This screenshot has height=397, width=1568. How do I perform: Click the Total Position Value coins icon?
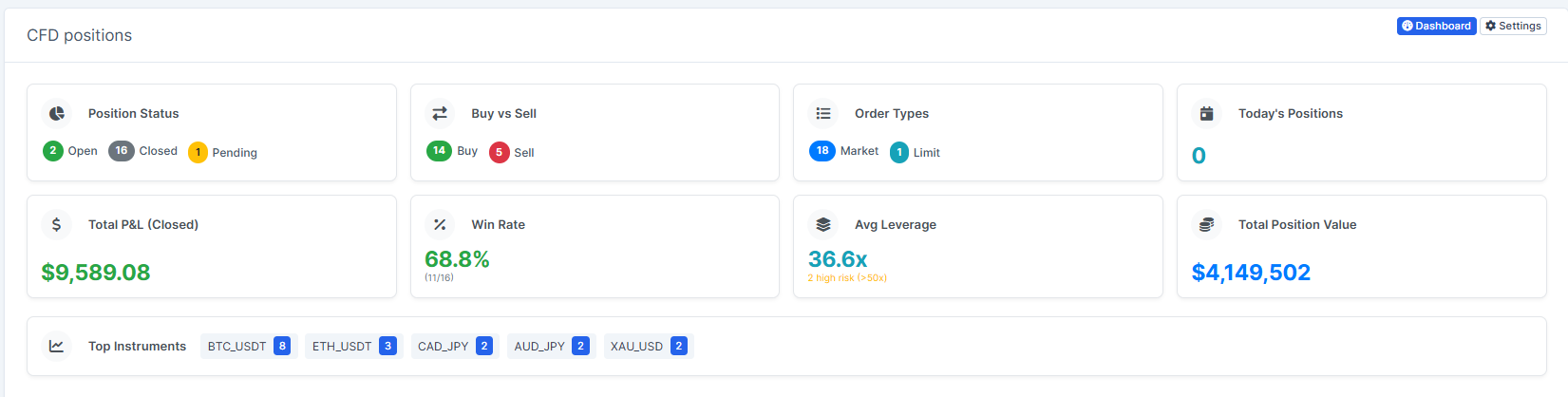pyautogui.click(x=1206, y=224)
